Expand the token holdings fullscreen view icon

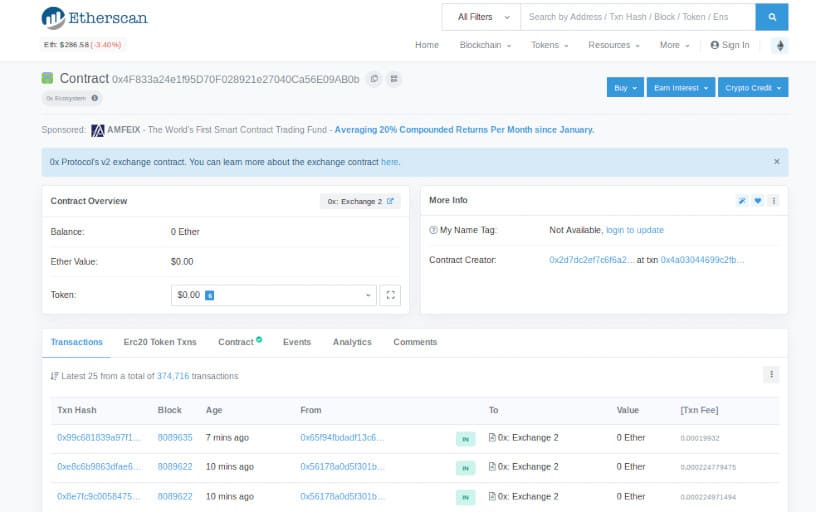391,295
